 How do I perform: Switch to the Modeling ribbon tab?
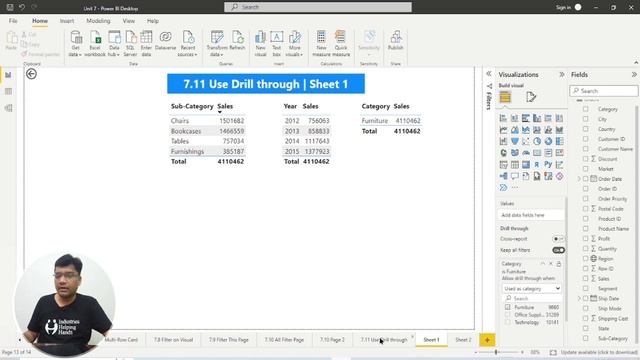(x=98, y=21)
